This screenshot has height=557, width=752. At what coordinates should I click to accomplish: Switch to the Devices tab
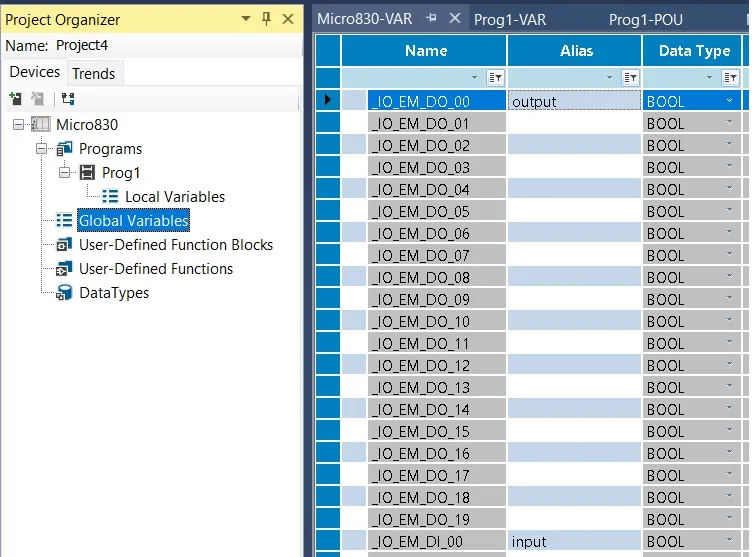coord(35,72)
